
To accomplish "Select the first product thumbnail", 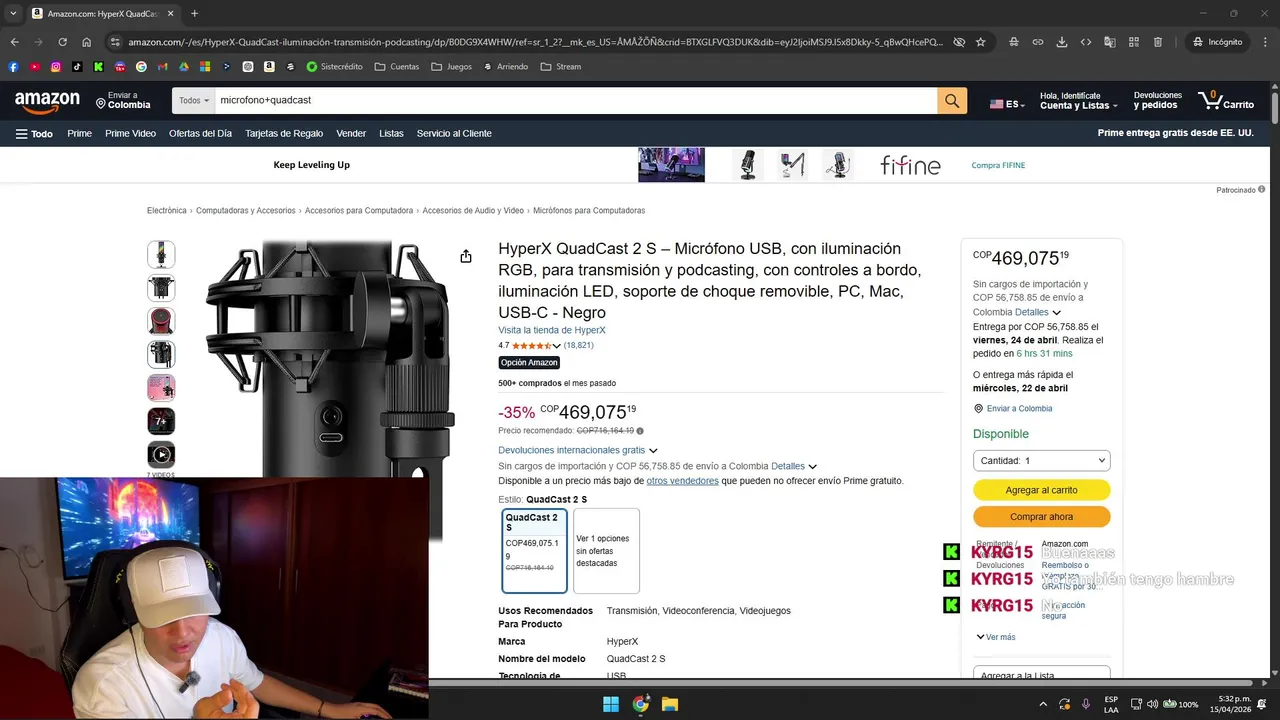I will pyautogui.click(x=161, y=254).
